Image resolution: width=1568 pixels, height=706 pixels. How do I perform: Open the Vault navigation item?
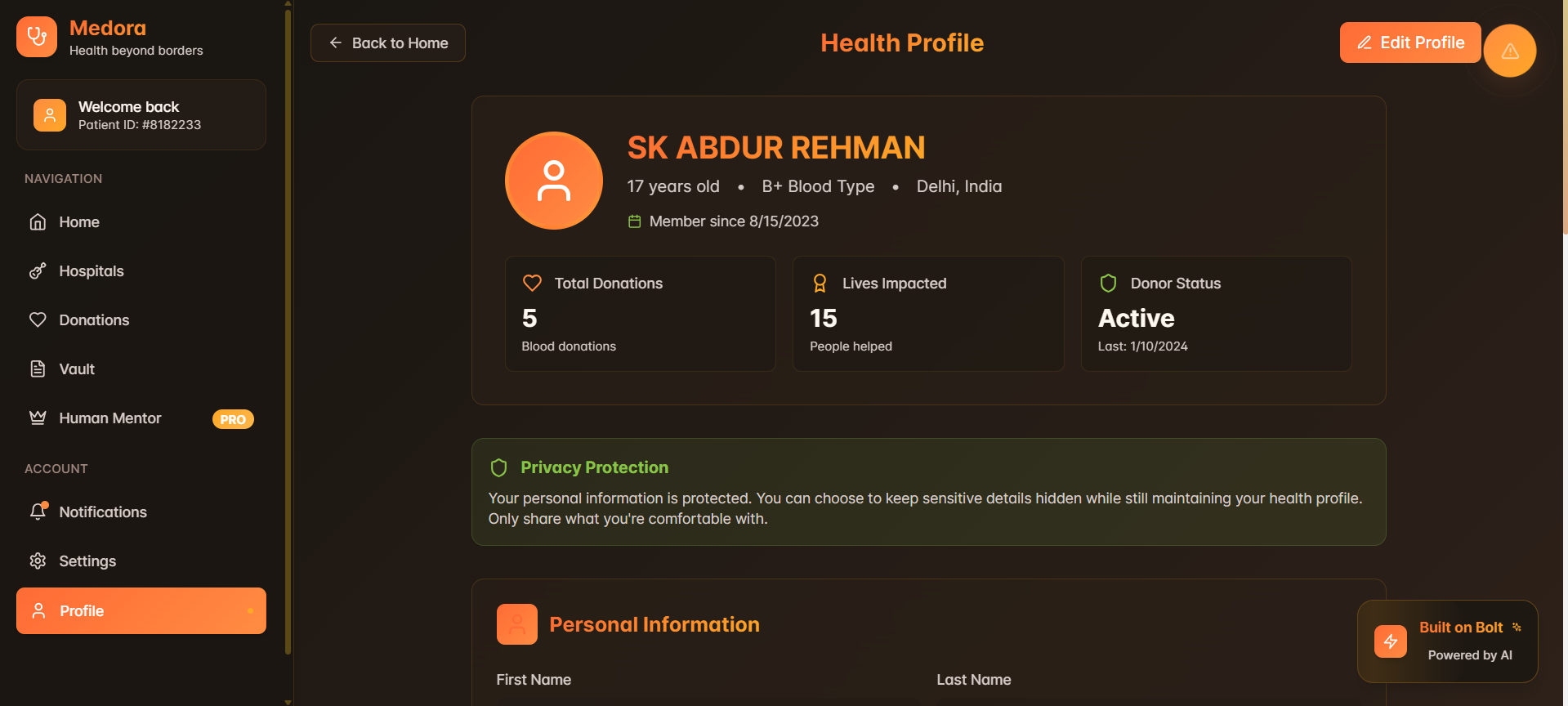point(141,369)
